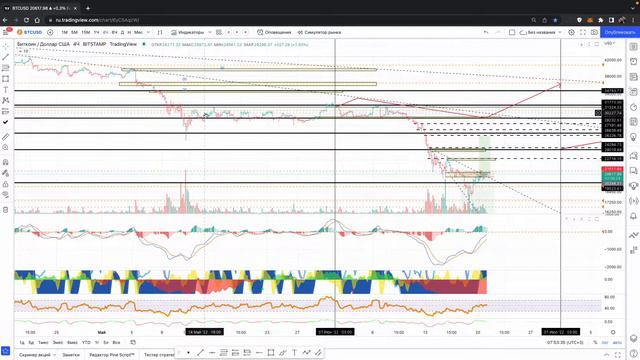Open the alerts clock panel
Image resolution: width=640 pixels, height=360 pixels.
633,62
